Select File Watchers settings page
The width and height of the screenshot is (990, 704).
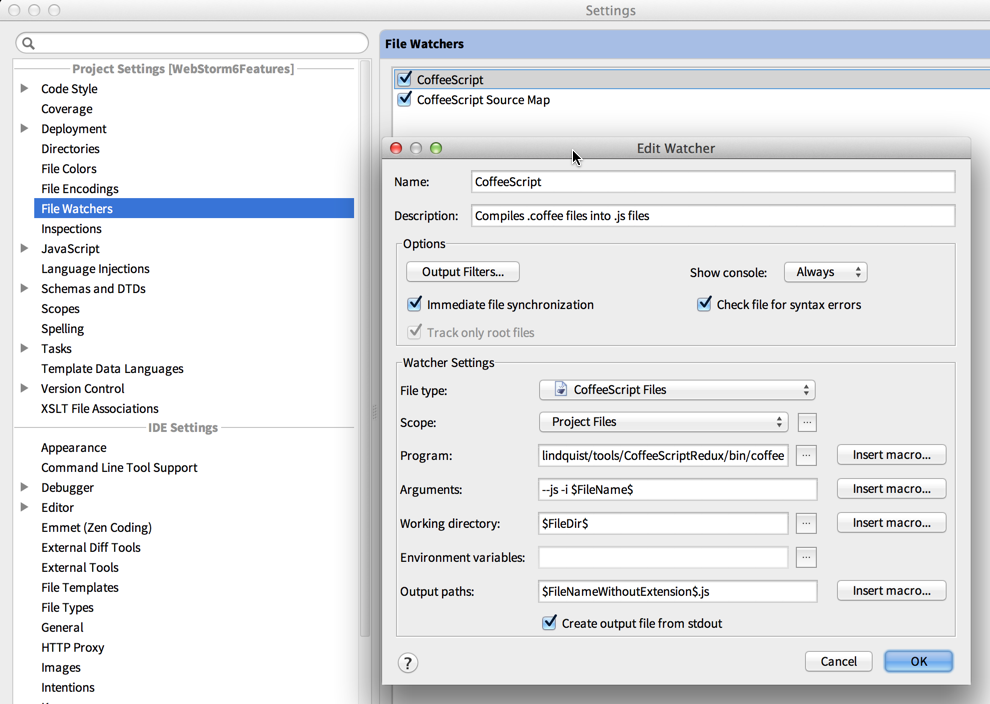click(194, 208)
